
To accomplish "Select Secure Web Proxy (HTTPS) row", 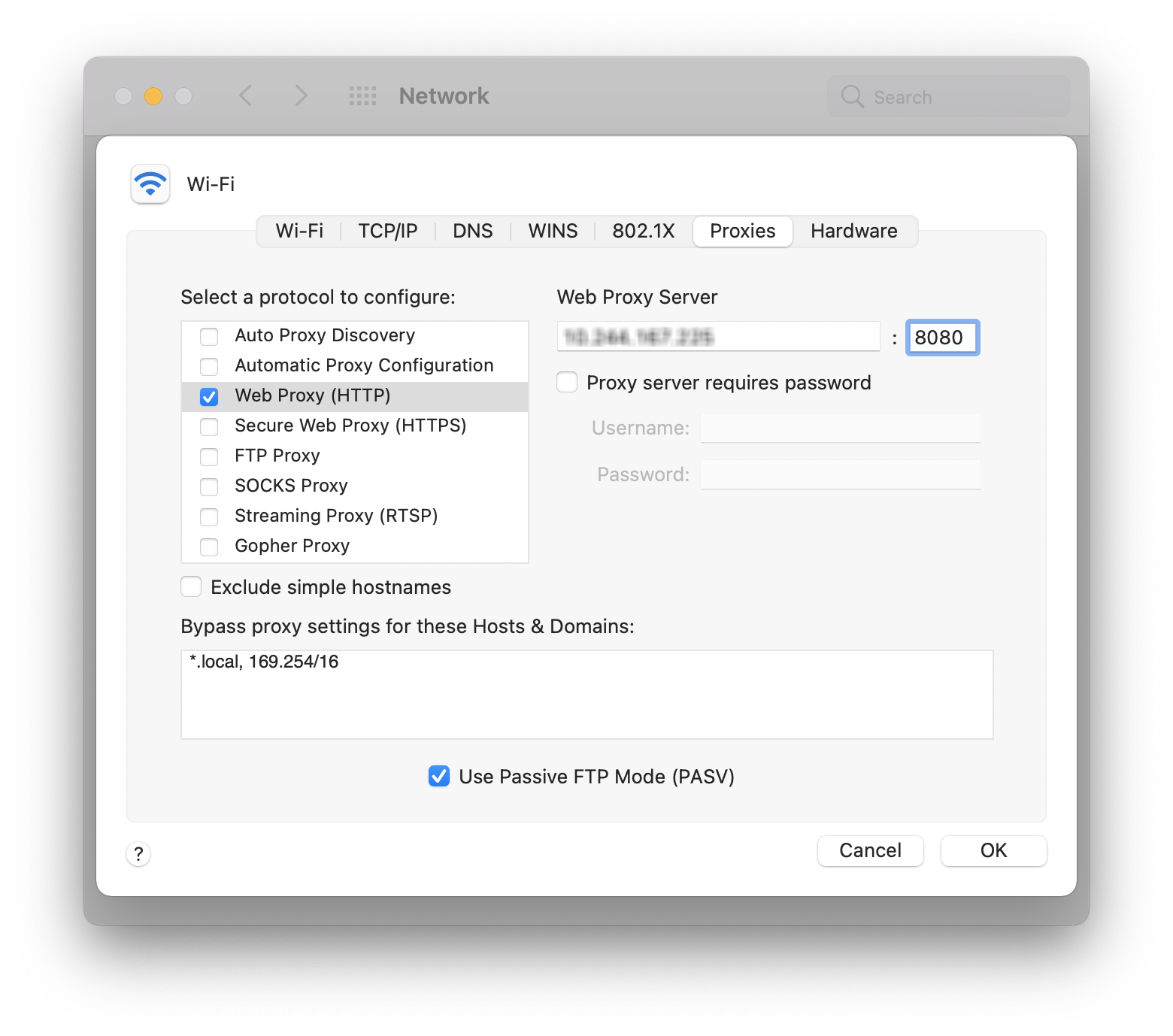I will [x=350, y=426].
